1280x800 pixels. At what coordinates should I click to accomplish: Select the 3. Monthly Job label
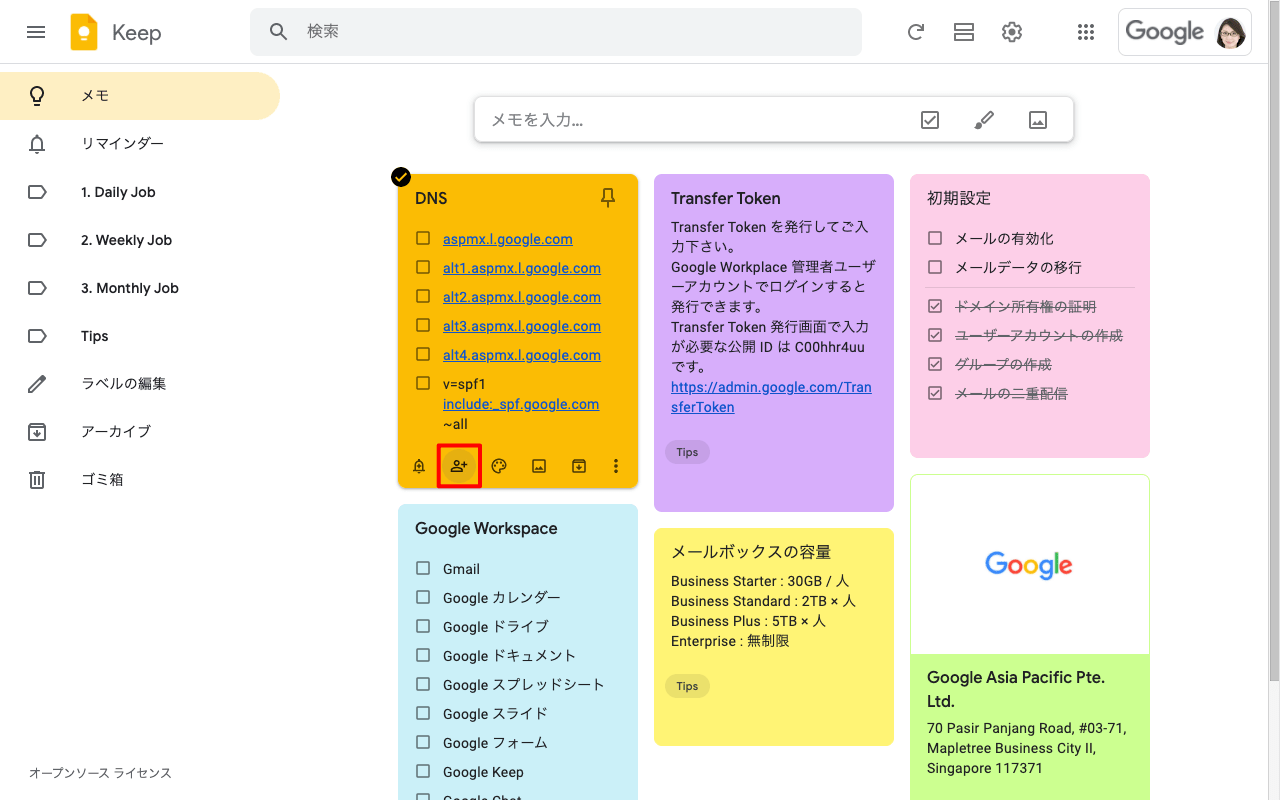[x=140, y=288]
